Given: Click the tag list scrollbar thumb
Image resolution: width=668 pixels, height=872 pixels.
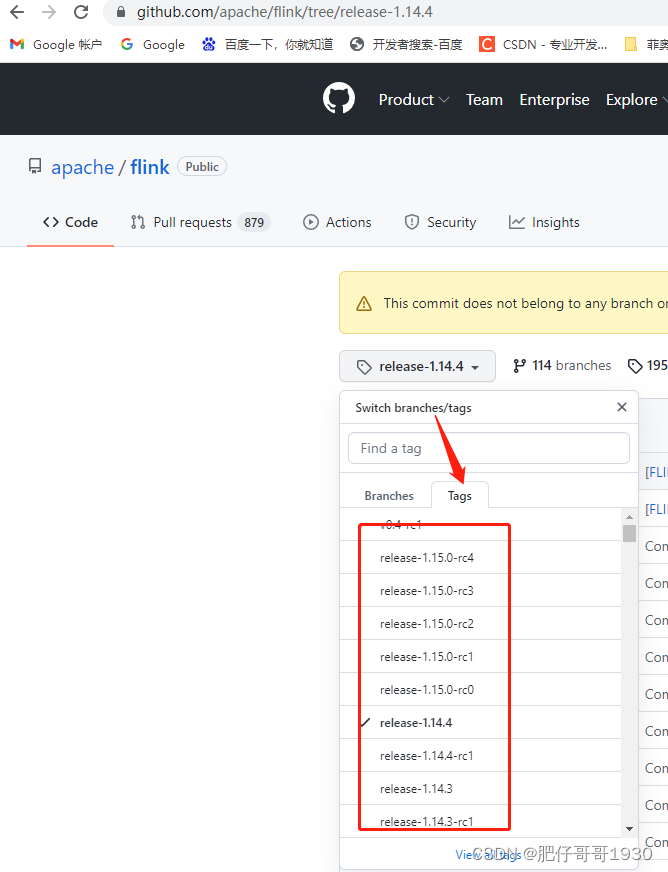Looking at the screenshot, I should tap(629, 533).
